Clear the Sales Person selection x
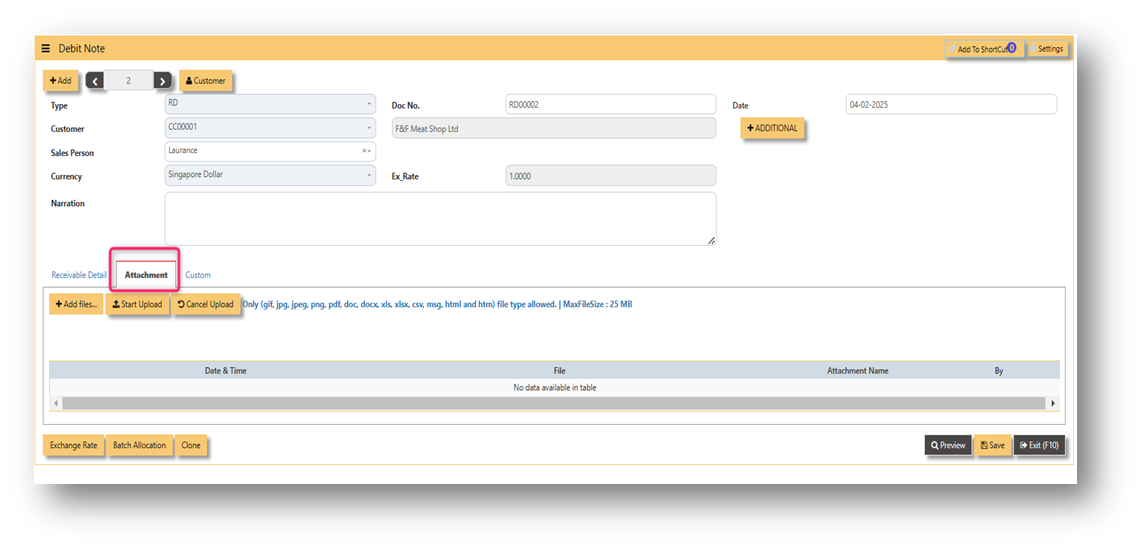The width and height of the screenshot is (1143, 550). click(364, 151)
